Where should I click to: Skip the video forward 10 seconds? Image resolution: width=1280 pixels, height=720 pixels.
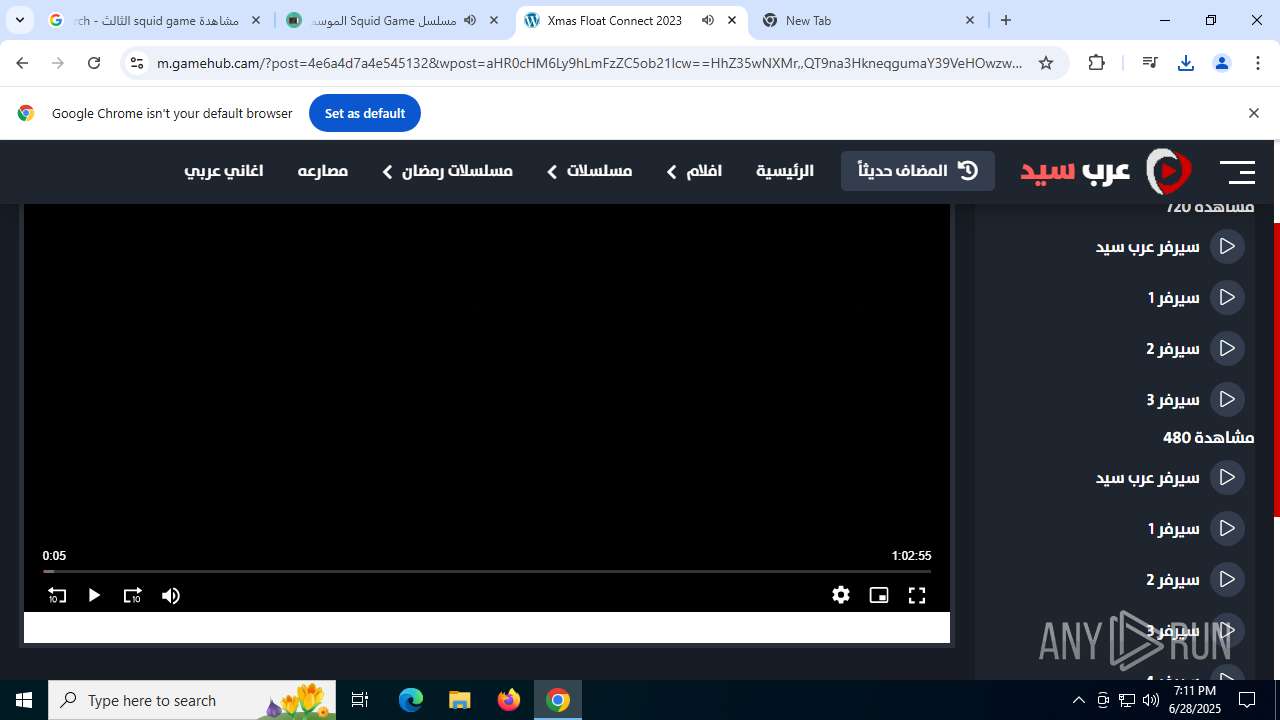click(x=132, y=595)
